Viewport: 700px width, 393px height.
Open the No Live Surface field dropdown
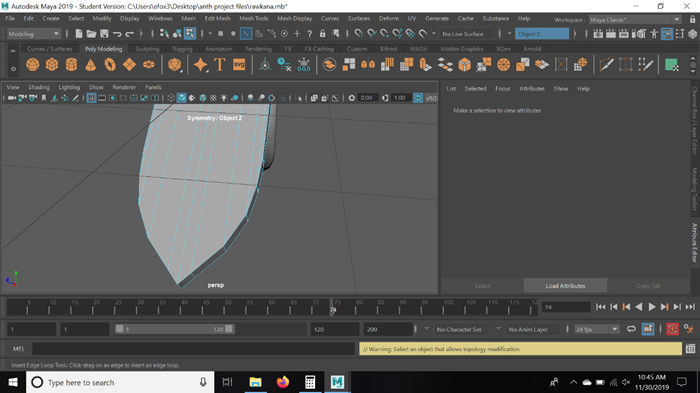pyautogui.click(x=466, y=34)
